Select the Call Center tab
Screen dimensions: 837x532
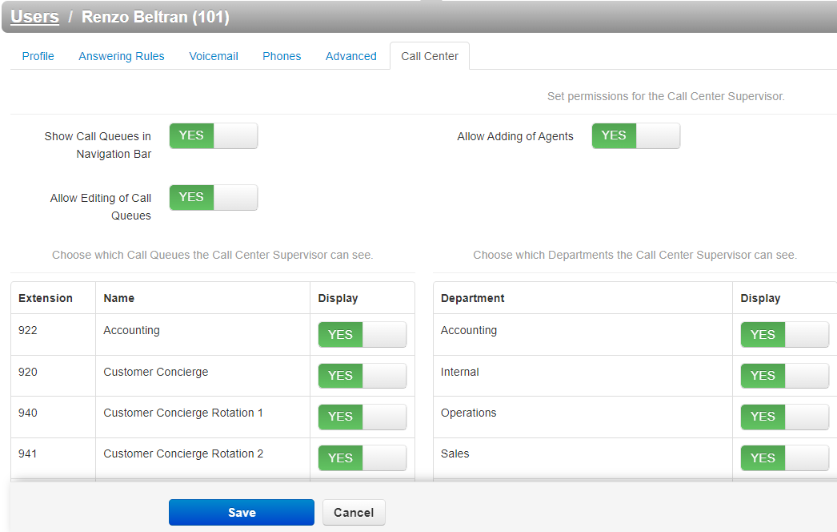pos(430,56)
